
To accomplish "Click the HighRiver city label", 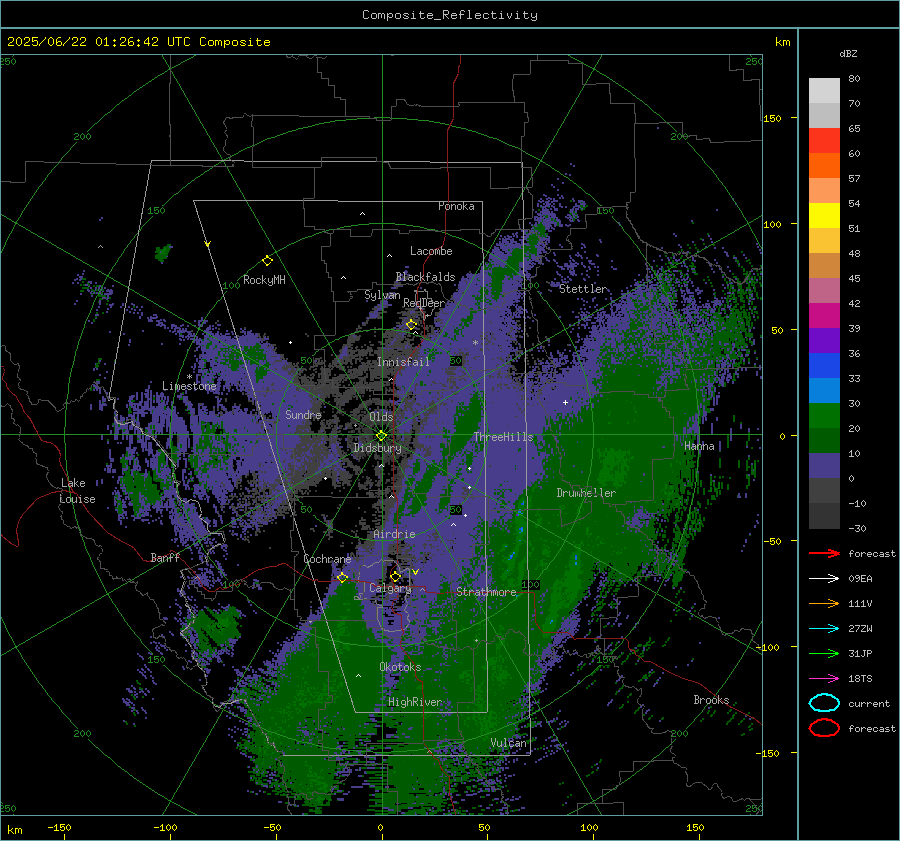I will (415, 702).
